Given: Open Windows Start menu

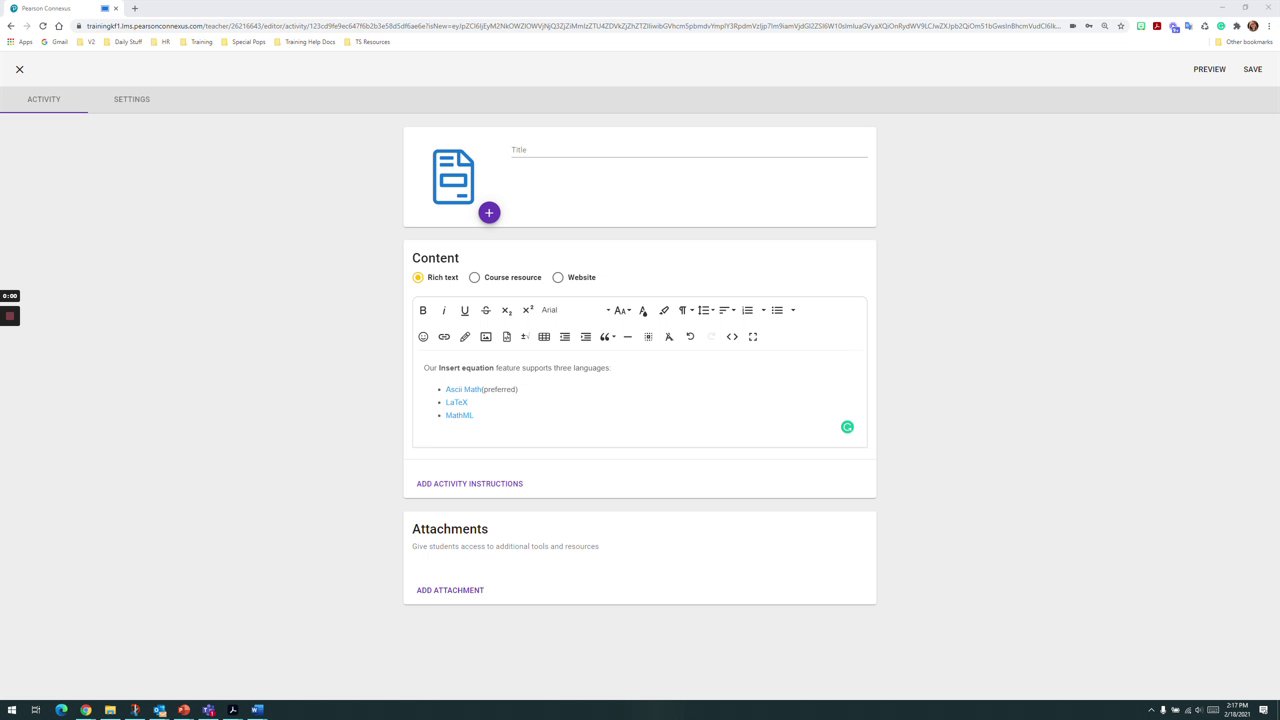Looking at the screenshot, I should click(12, 710).
